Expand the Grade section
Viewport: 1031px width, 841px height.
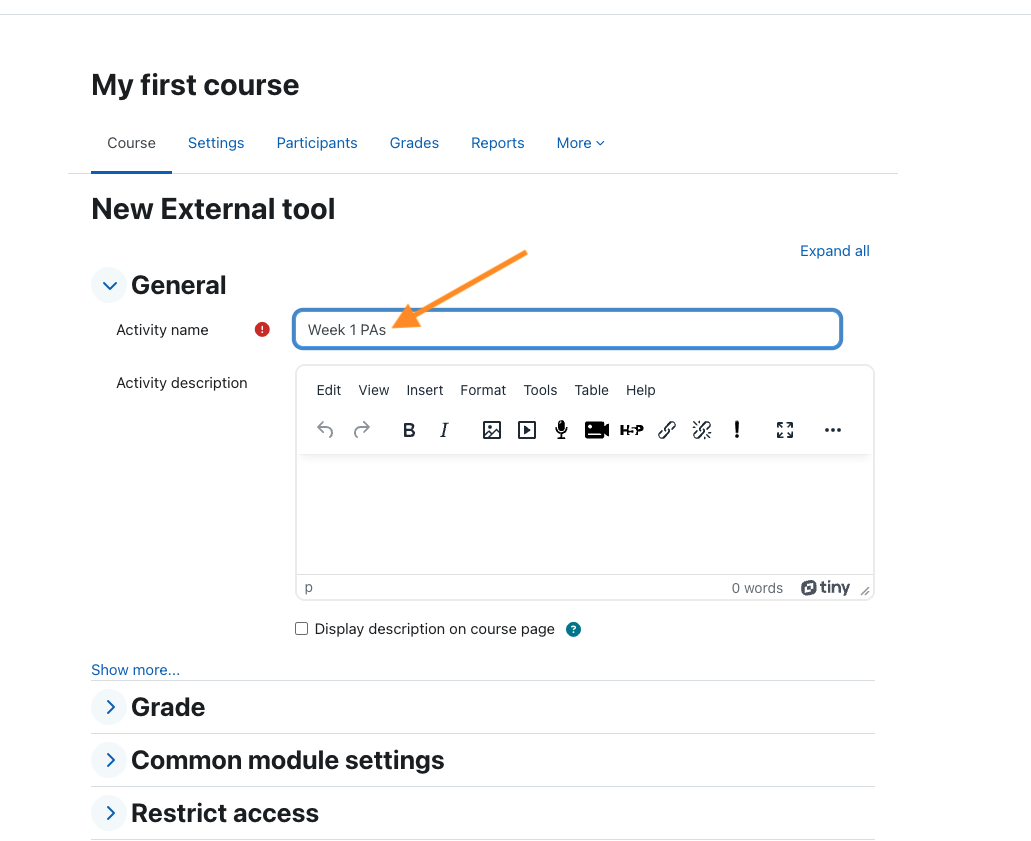tap(109, 708)
